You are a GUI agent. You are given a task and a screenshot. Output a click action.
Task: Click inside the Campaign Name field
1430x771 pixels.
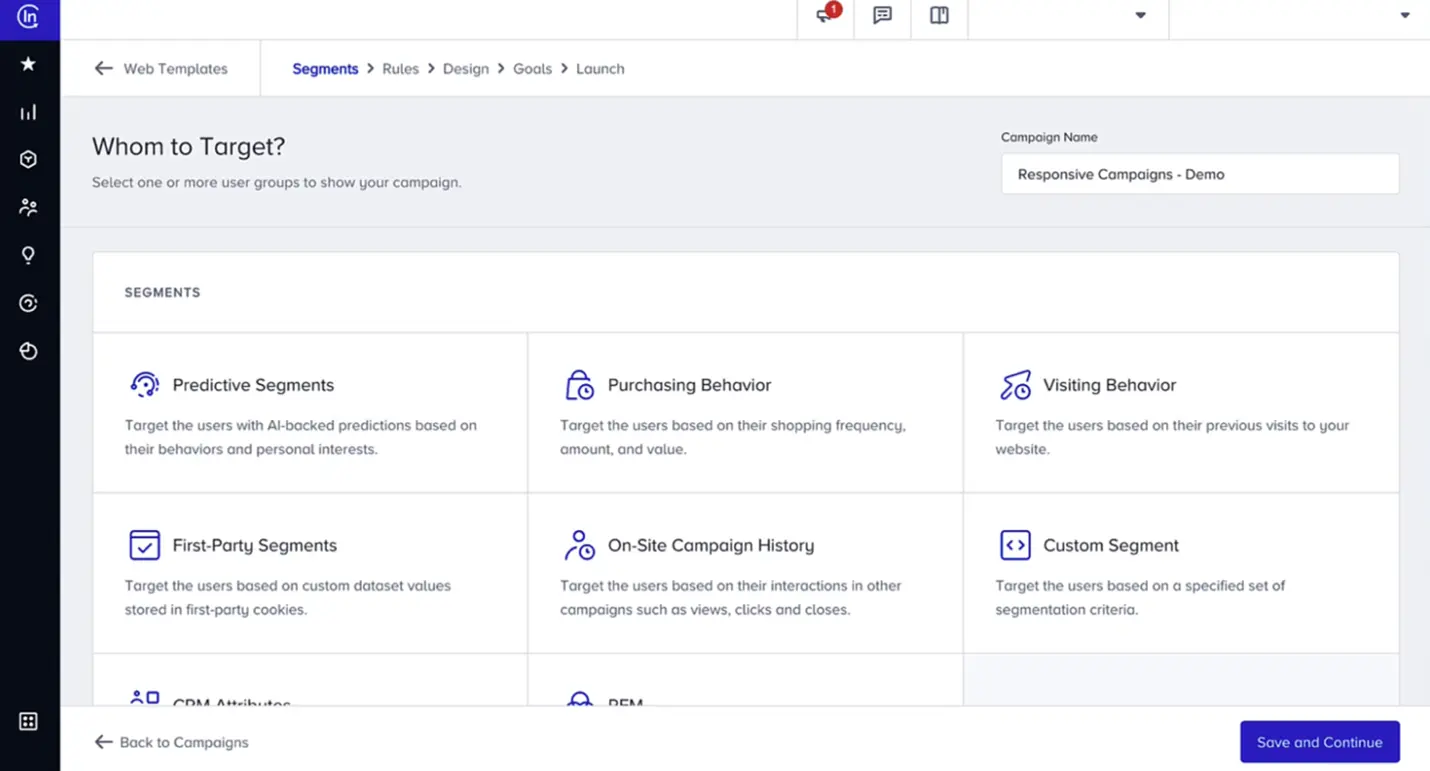[1199, 173]
